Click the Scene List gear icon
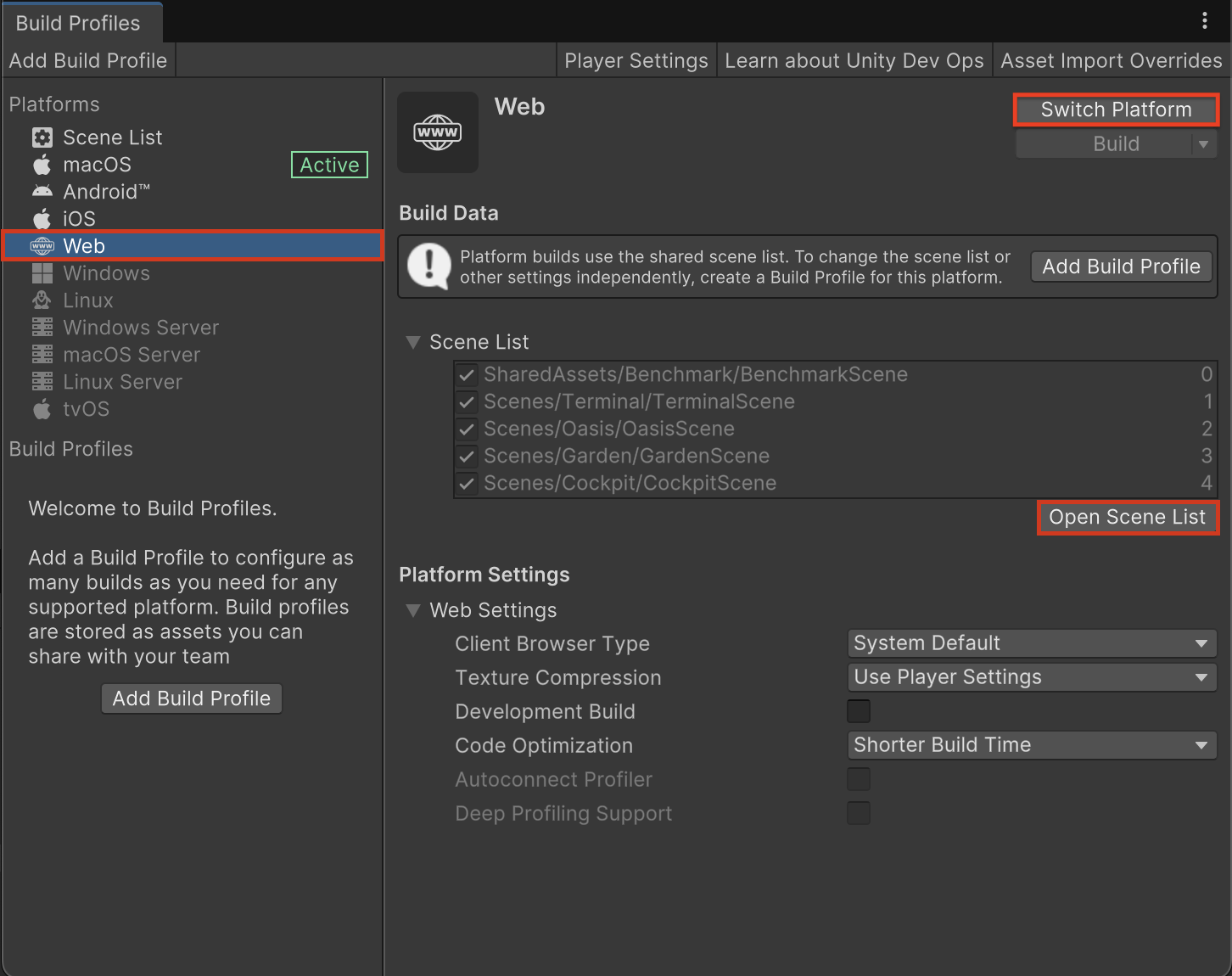1232x976 pixels. [x=42, y=137]
